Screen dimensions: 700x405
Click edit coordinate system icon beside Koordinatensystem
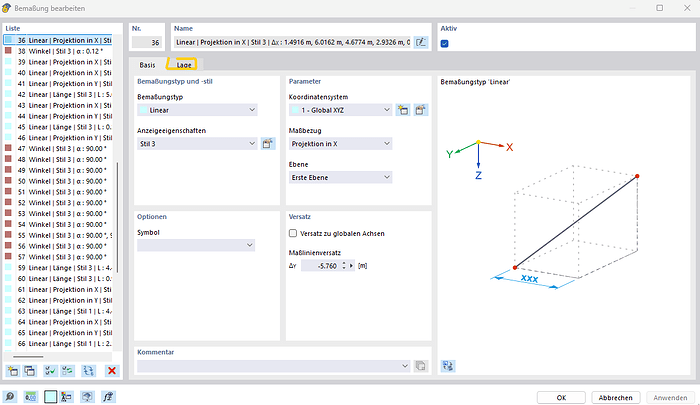coord(420,110)
